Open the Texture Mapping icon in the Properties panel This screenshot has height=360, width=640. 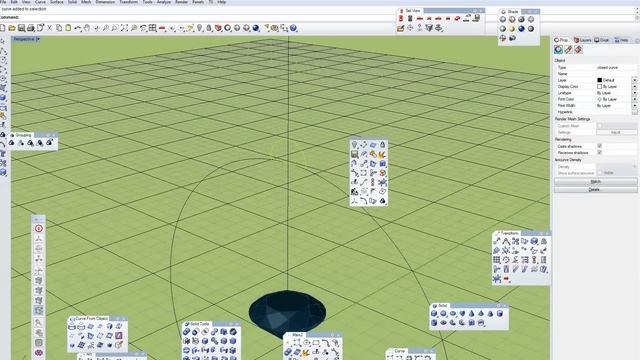click(x=578, y=50)
